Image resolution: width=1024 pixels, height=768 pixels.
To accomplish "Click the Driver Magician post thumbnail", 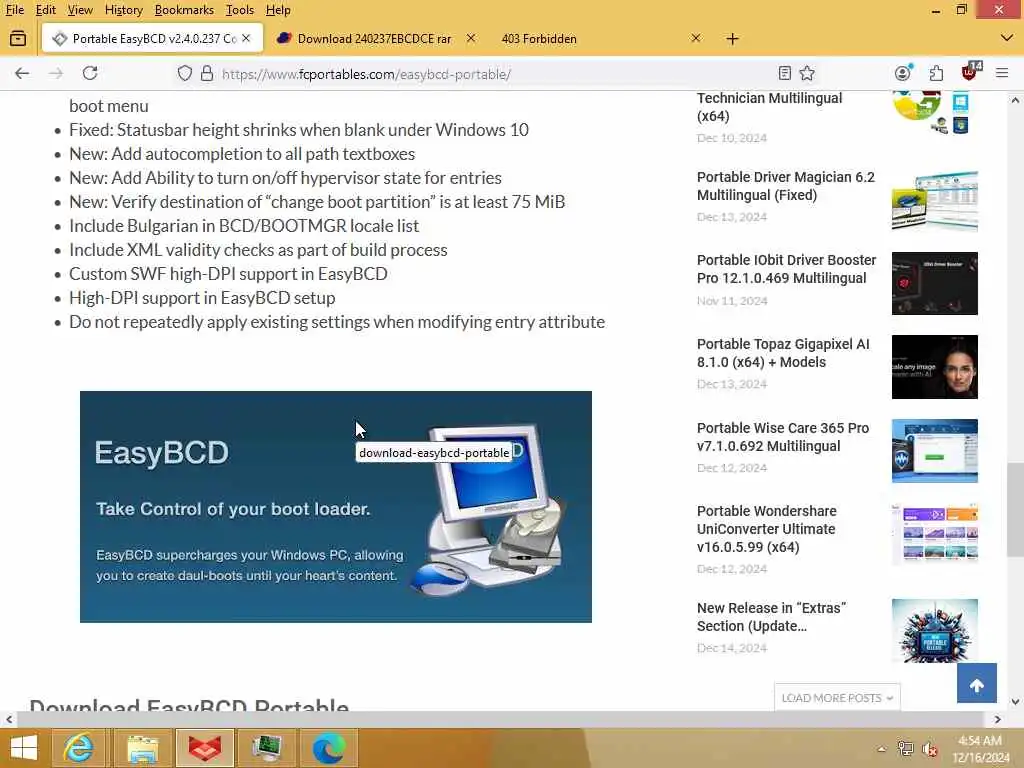I will click(x=935, y=201).
